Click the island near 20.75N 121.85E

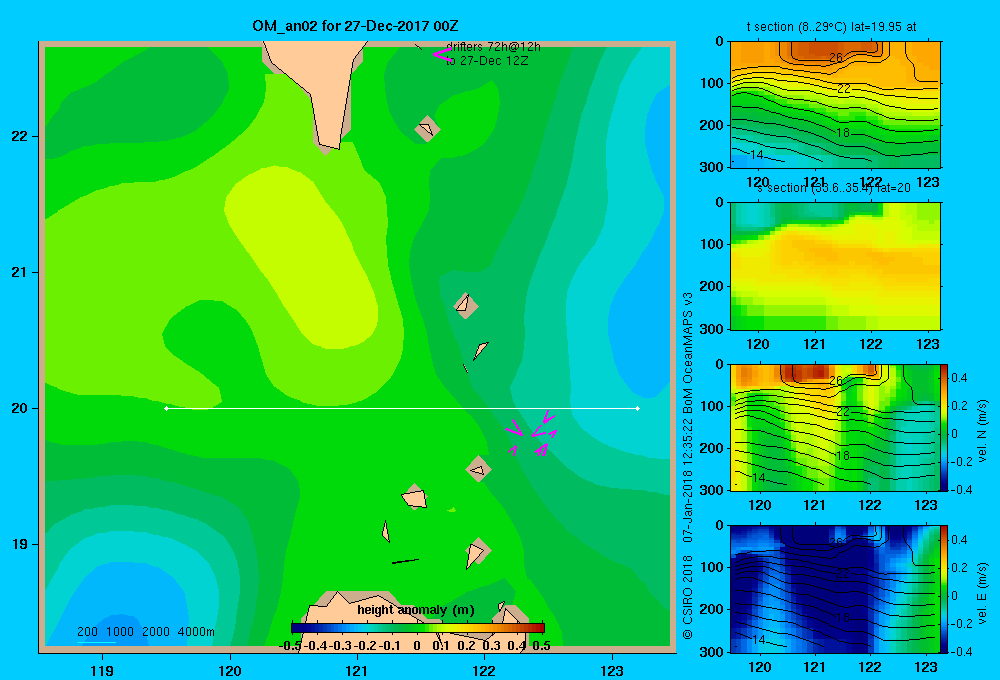pyautogui.click(x=466, y=306)
